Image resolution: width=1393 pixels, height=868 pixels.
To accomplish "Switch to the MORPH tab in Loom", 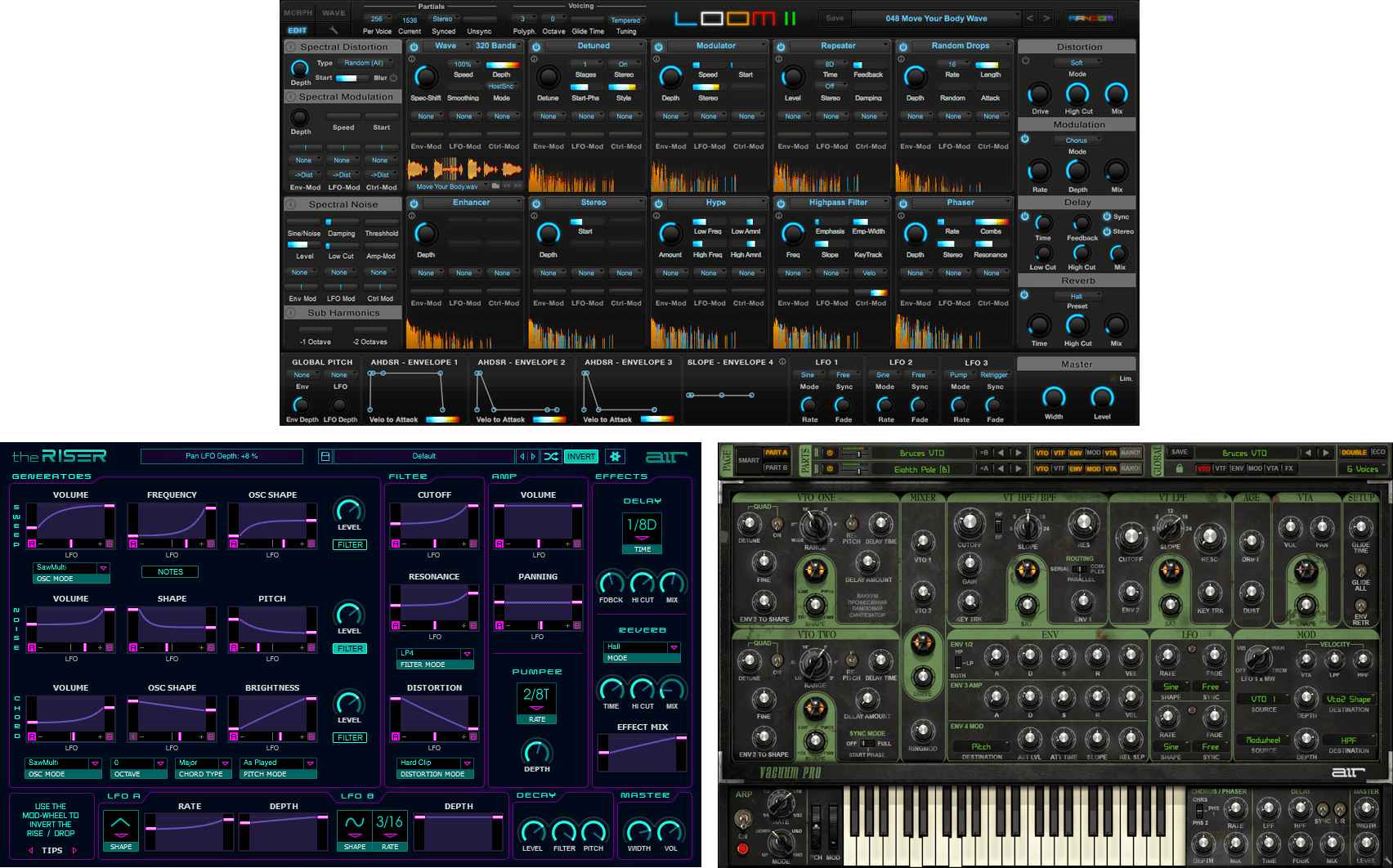I will [x=298, y=13].
